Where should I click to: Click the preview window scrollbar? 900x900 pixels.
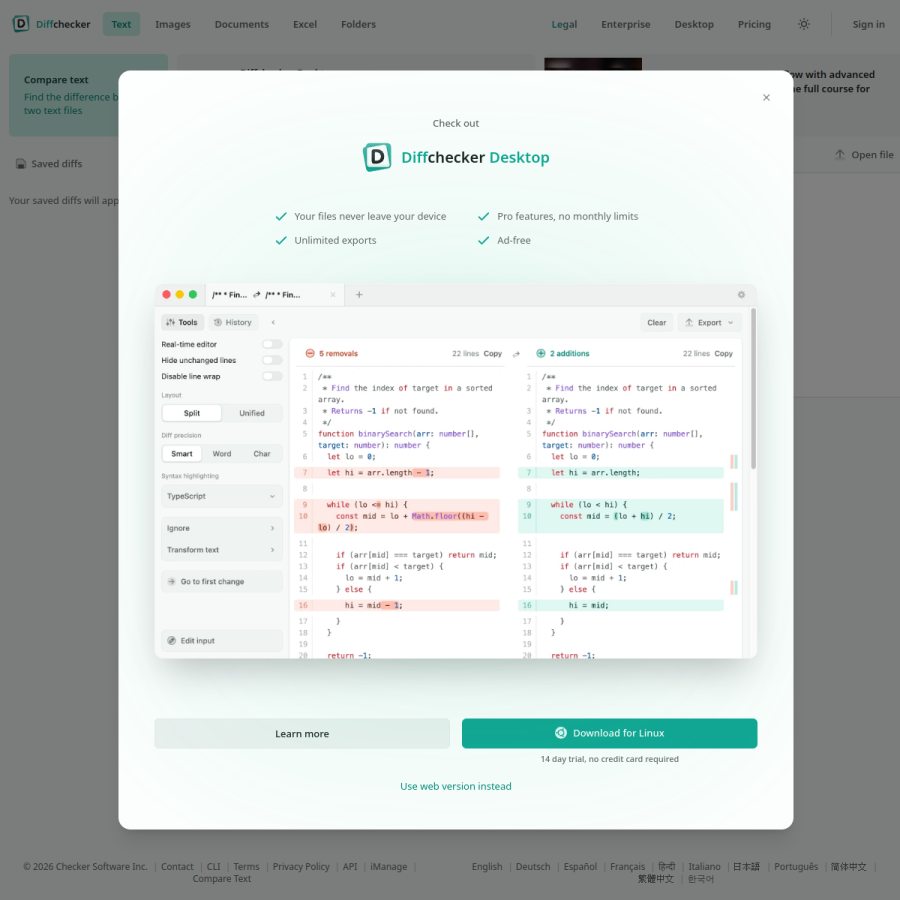tap(753, 389)
